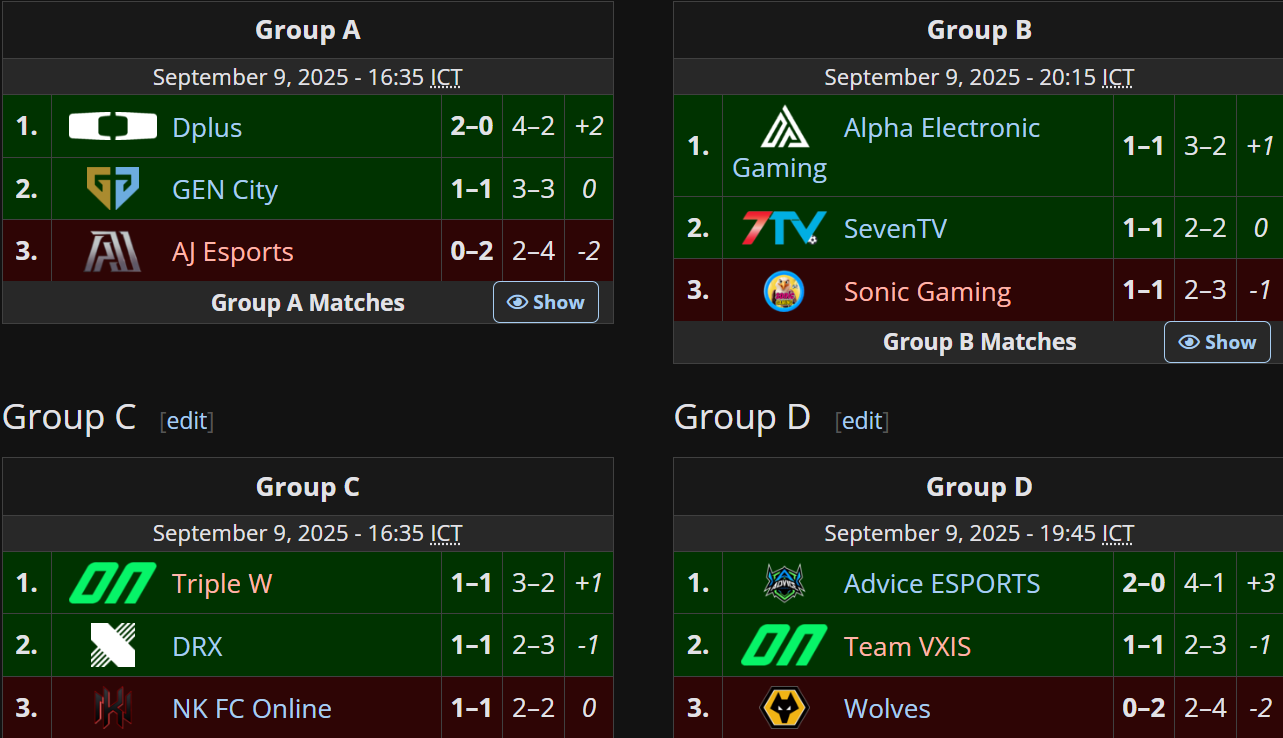Click the SevenTV team logo
This screenshot has height=738, width=1283.
point(784,228)
